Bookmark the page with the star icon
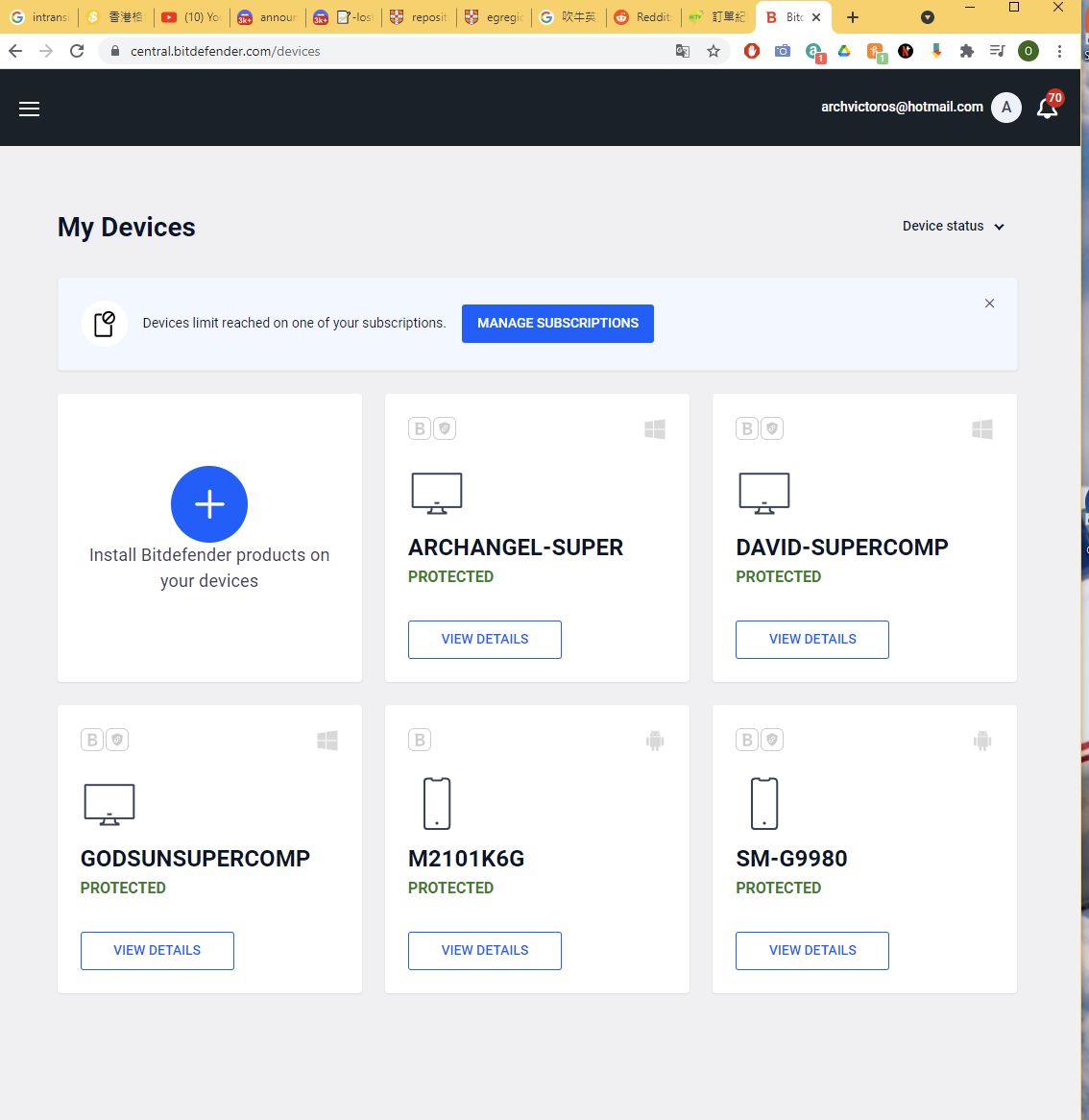Viewport: 1089px width, 1120px height. 714,51
